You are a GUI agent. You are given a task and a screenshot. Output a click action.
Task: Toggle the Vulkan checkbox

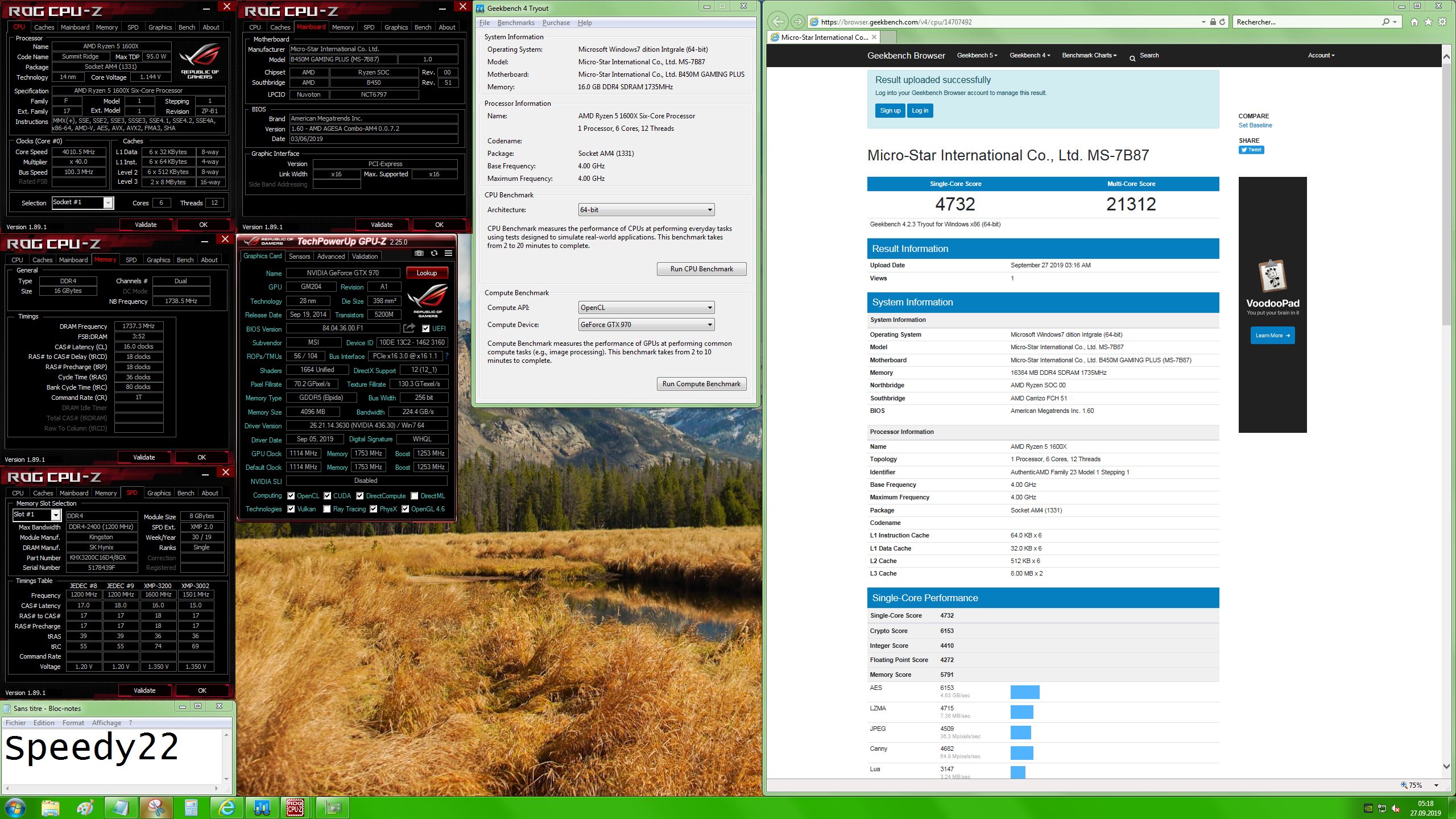point(291,509)
